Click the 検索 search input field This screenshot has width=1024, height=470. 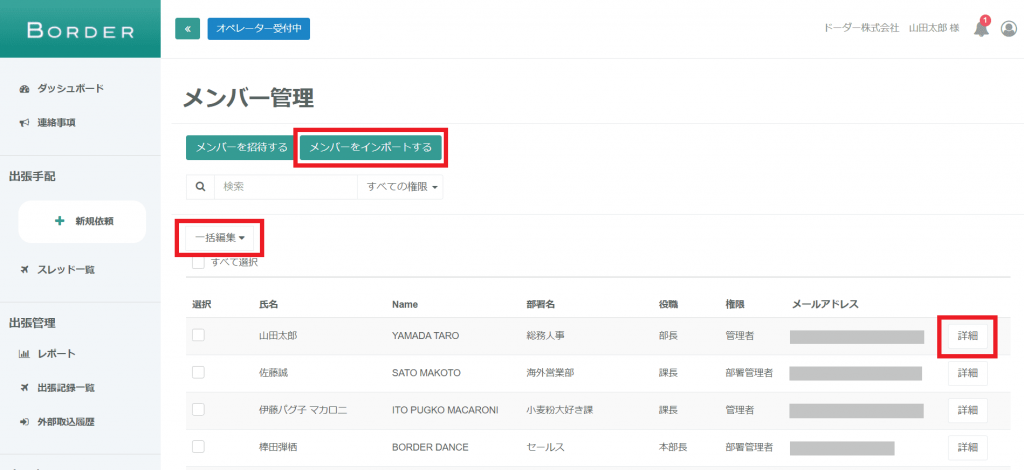pyautogui.click(x=285, y=186)
